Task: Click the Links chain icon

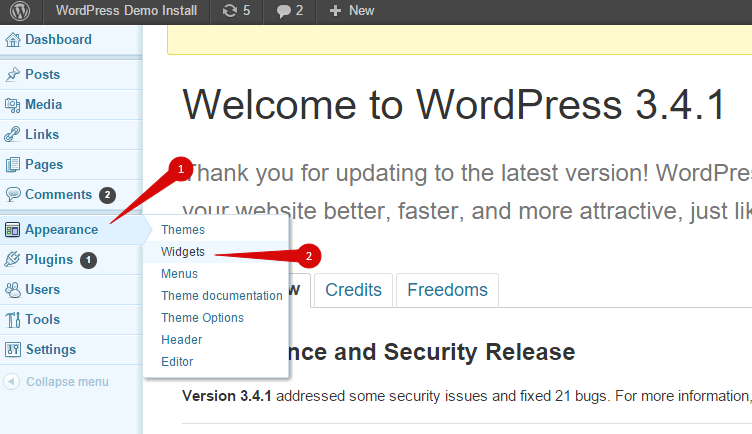Action: click(13, 134)
